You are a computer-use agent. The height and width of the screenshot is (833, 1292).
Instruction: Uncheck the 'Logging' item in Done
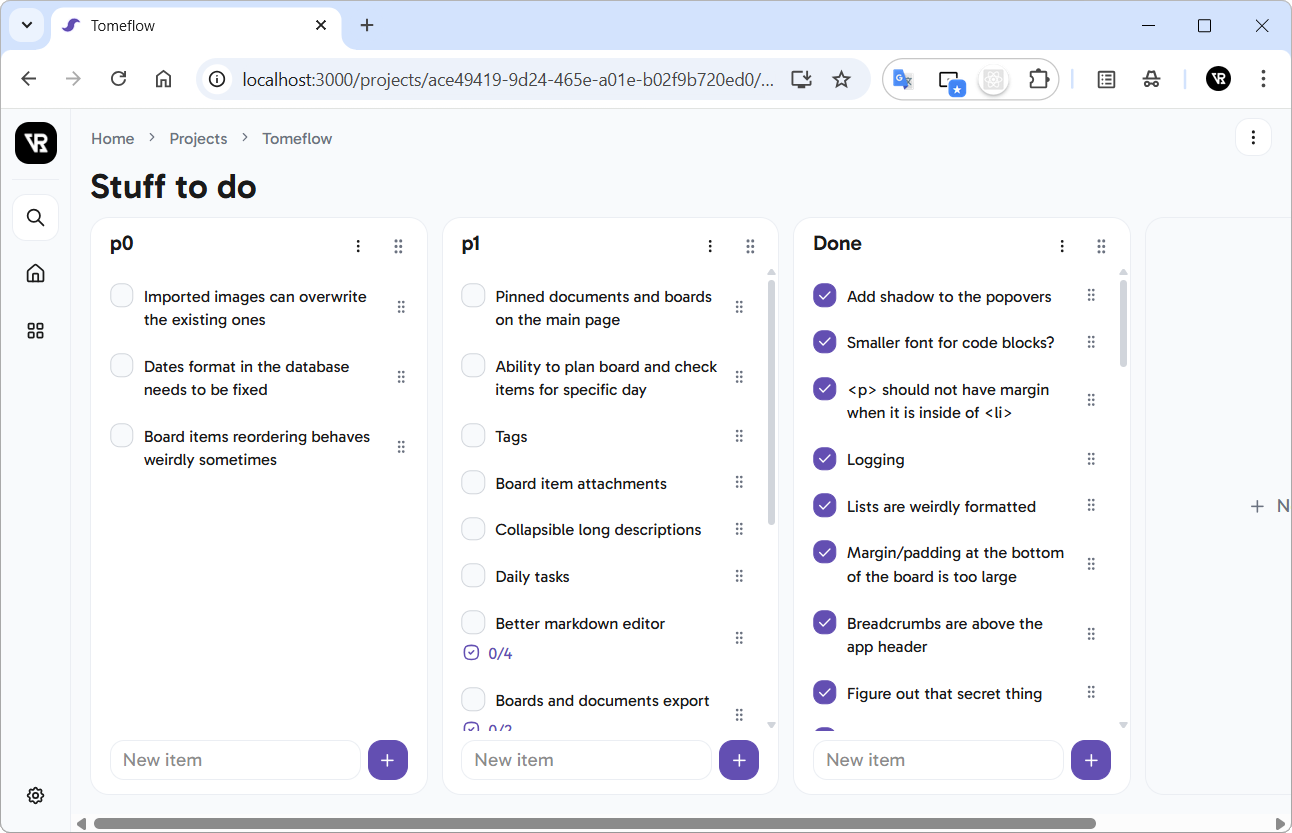(x=824, y=459)
